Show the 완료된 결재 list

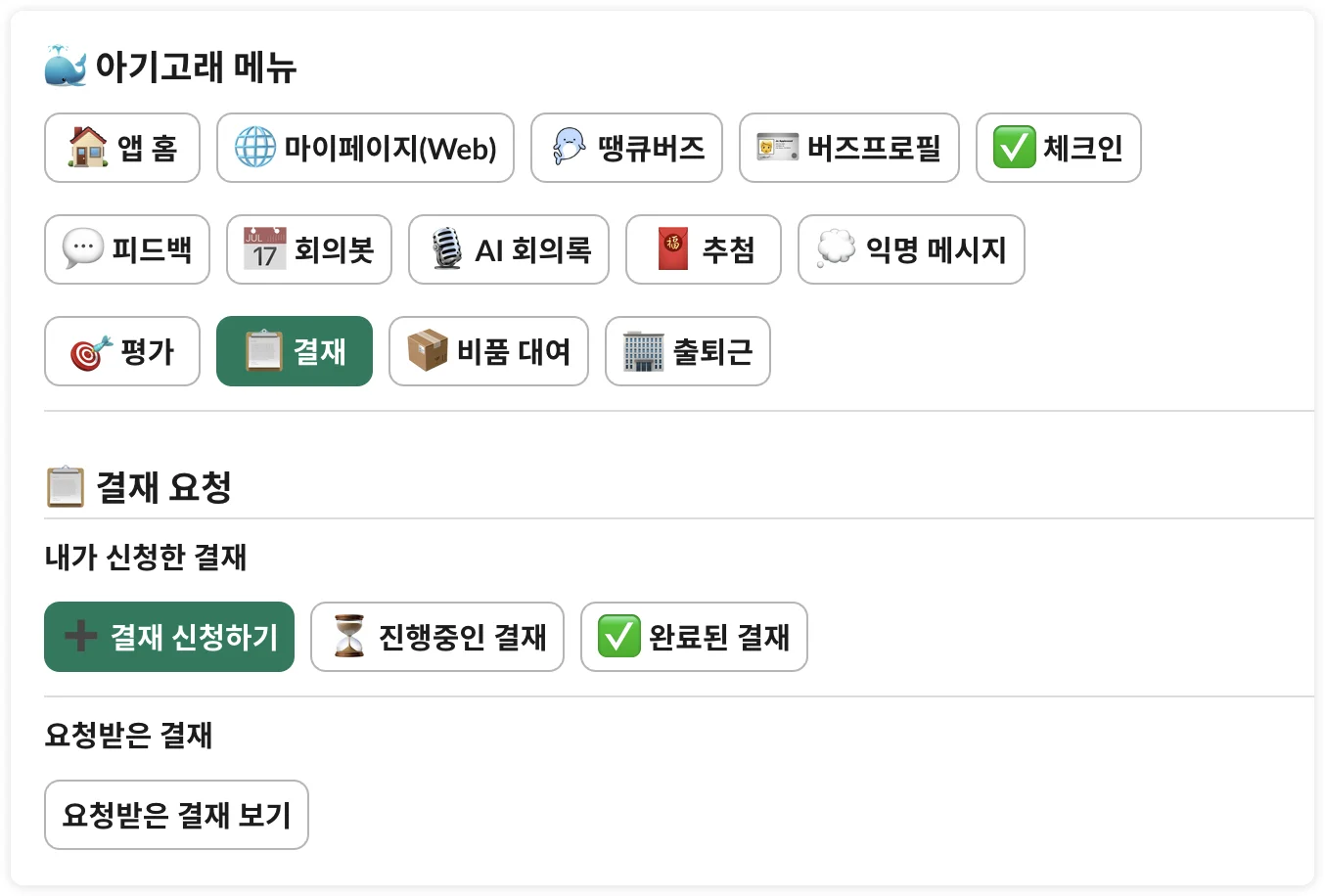coord(694,637)
